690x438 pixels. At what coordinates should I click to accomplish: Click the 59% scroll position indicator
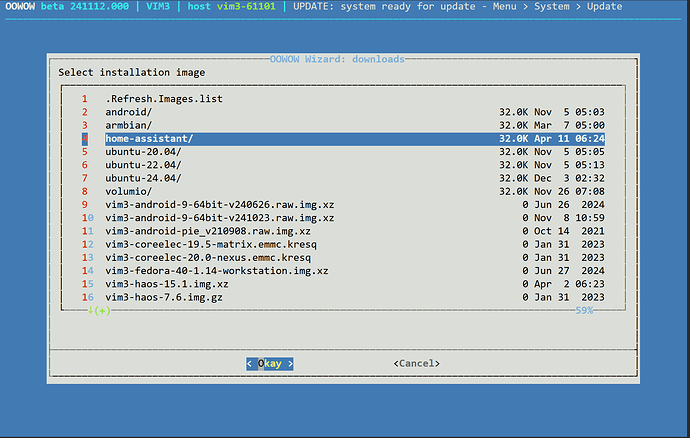pos(584,310)
